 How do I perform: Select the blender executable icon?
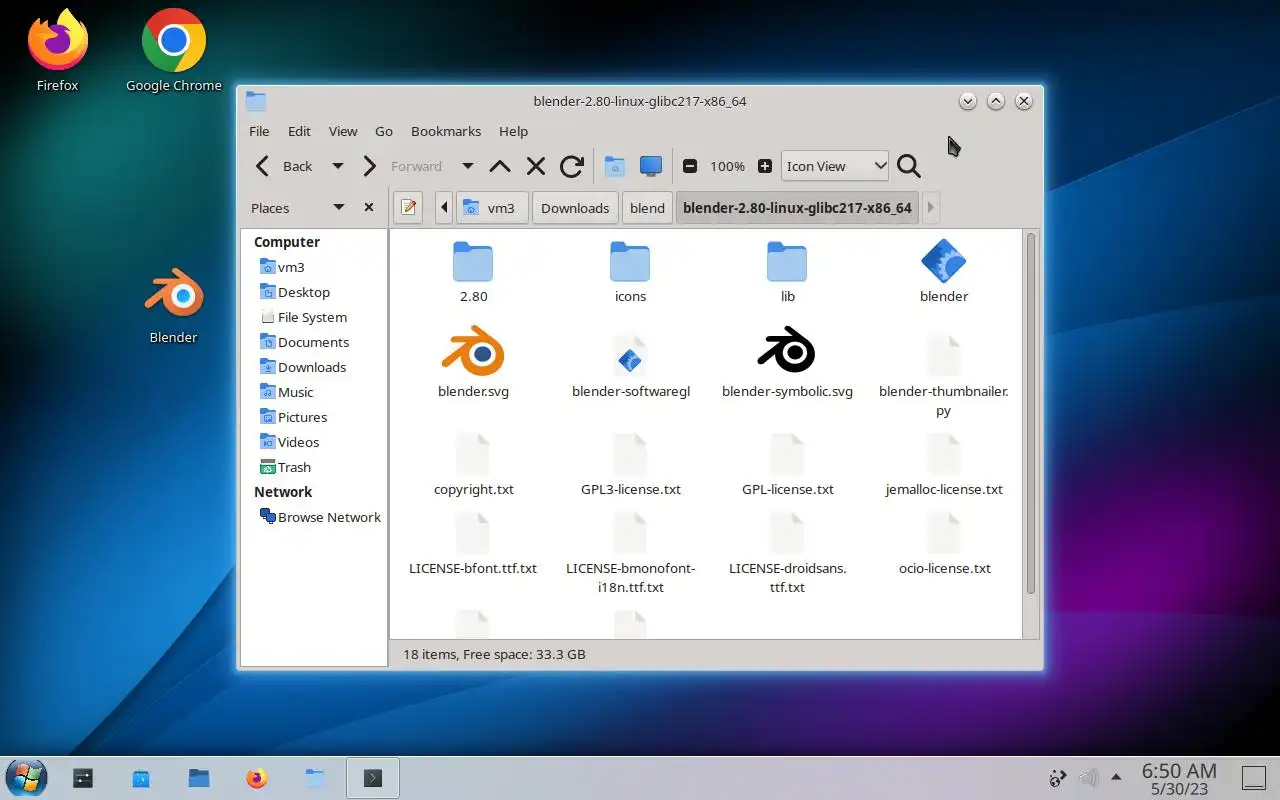coord(944,261)
